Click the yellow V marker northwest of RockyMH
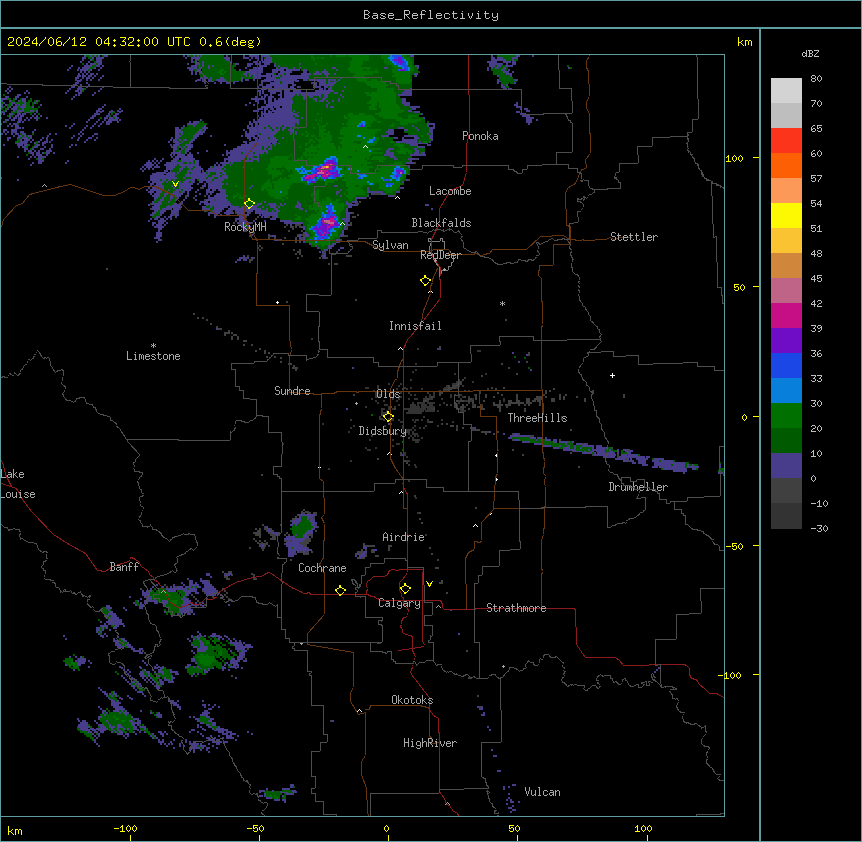The image size is (862, 842). coord(175,184)
